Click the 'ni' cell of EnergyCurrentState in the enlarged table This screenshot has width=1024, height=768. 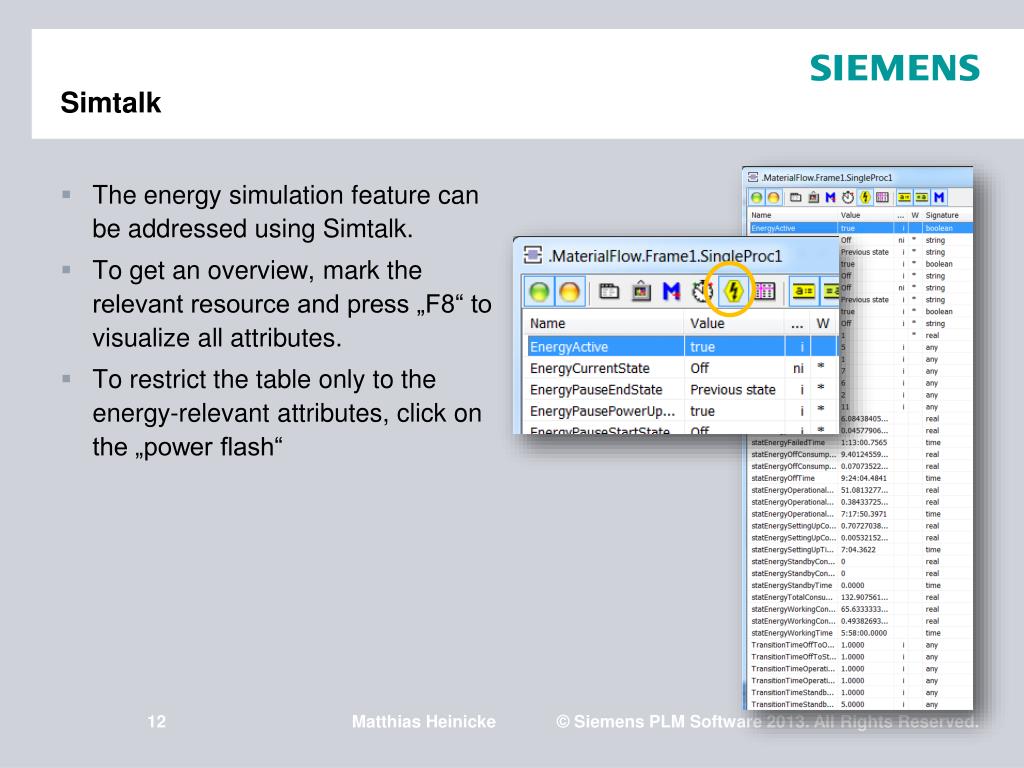[x=798, y=368]
